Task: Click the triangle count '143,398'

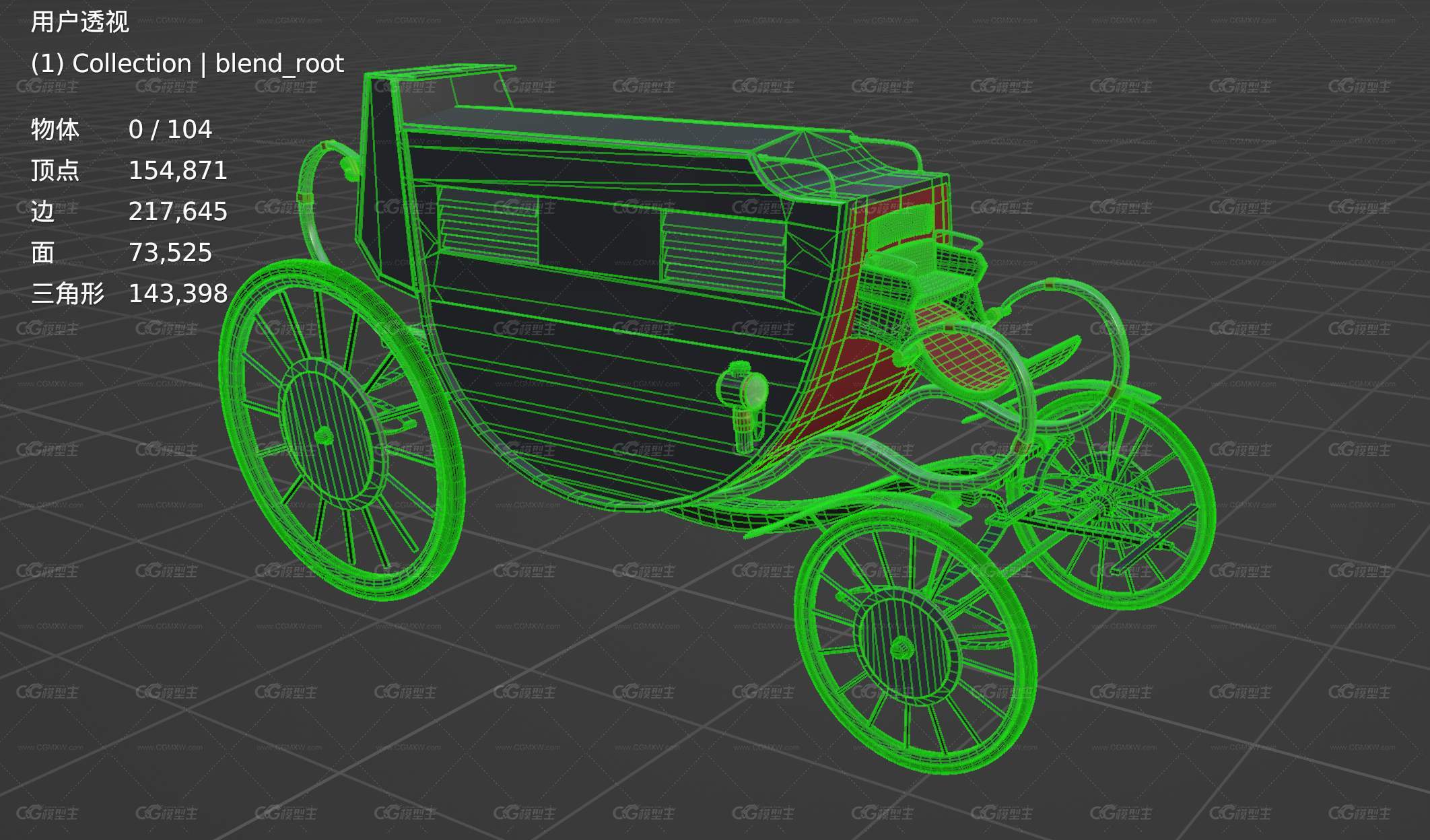Action: point(178,293)
